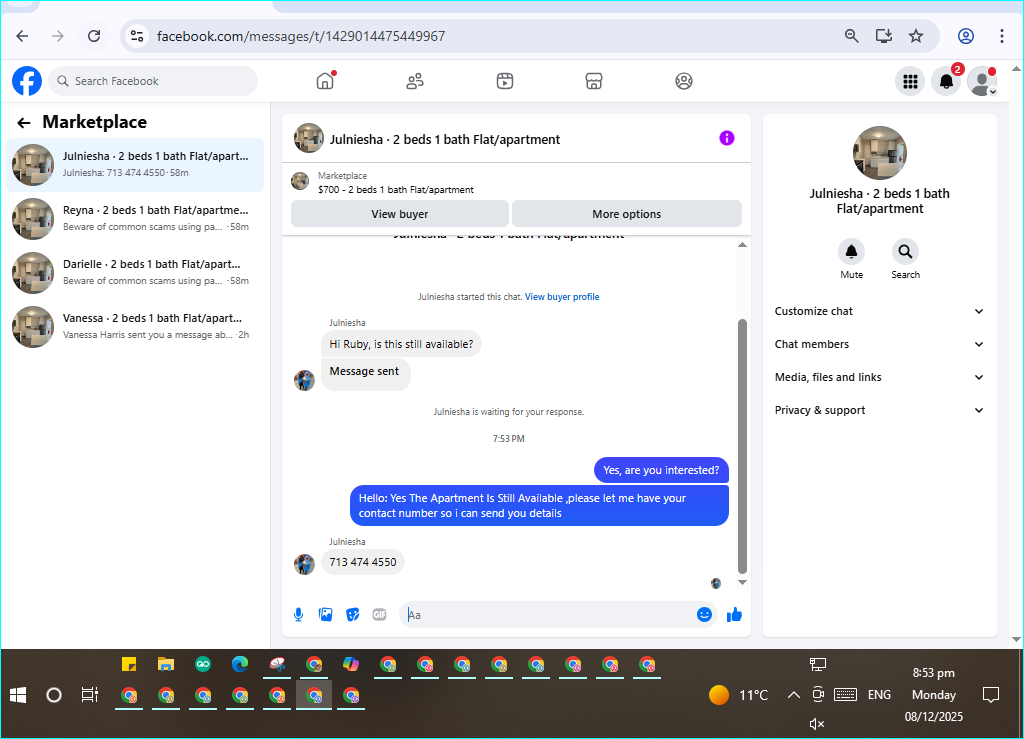
Task: Open Chrome three-dot menu
Action: 1001,36
